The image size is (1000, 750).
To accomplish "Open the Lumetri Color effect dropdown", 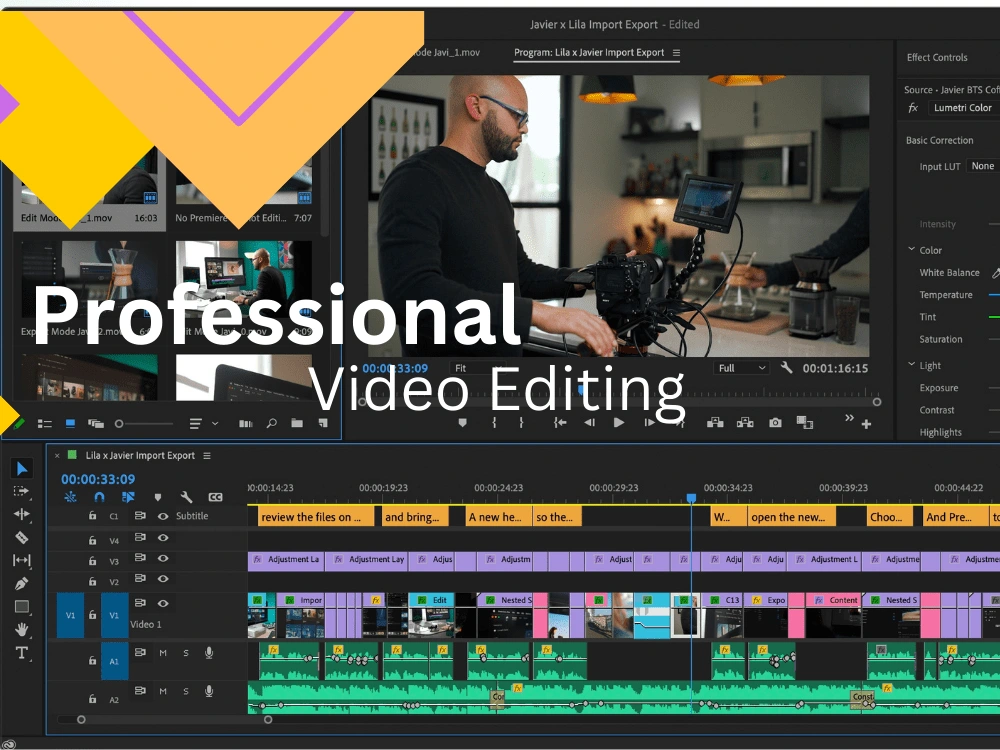I will coord(963,108).
